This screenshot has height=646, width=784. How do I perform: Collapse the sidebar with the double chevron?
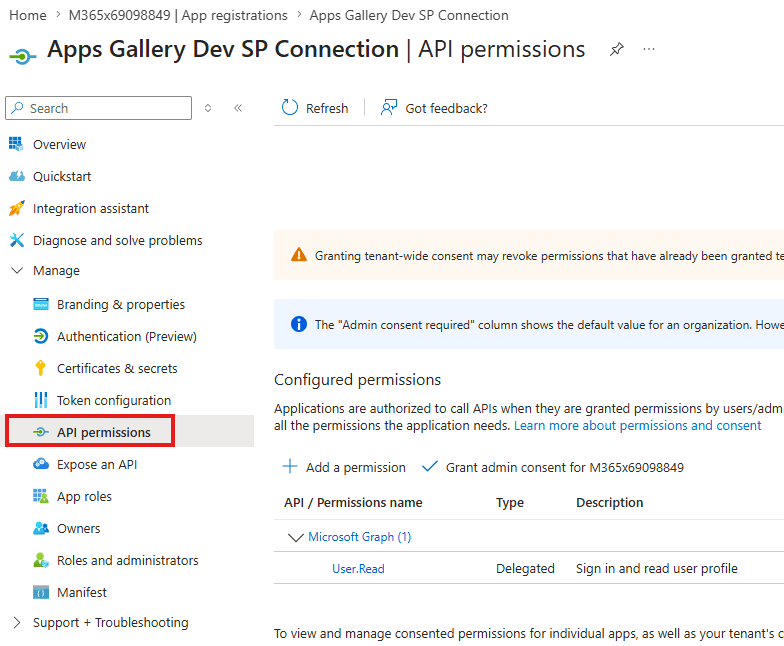coord(238,108)
